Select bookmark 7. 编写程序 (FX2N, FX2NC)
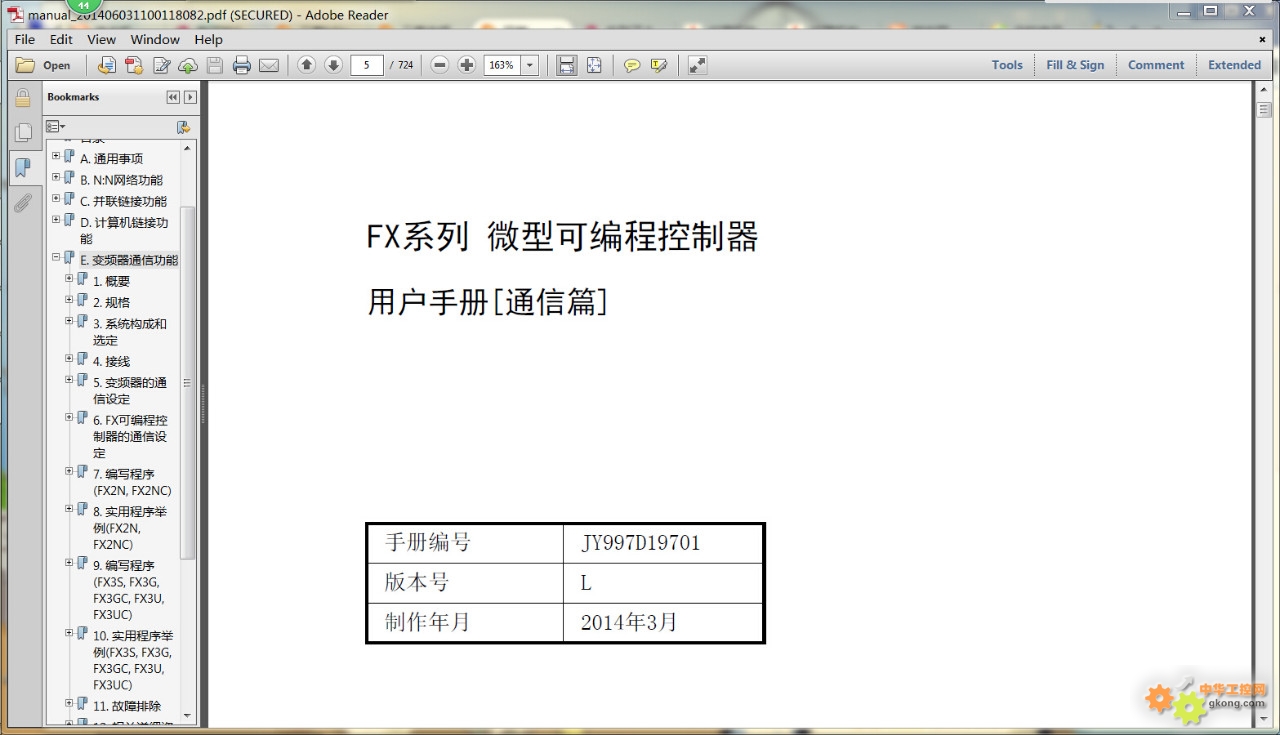The height and width of the screenshot is (735, 1280). (132, 482)
